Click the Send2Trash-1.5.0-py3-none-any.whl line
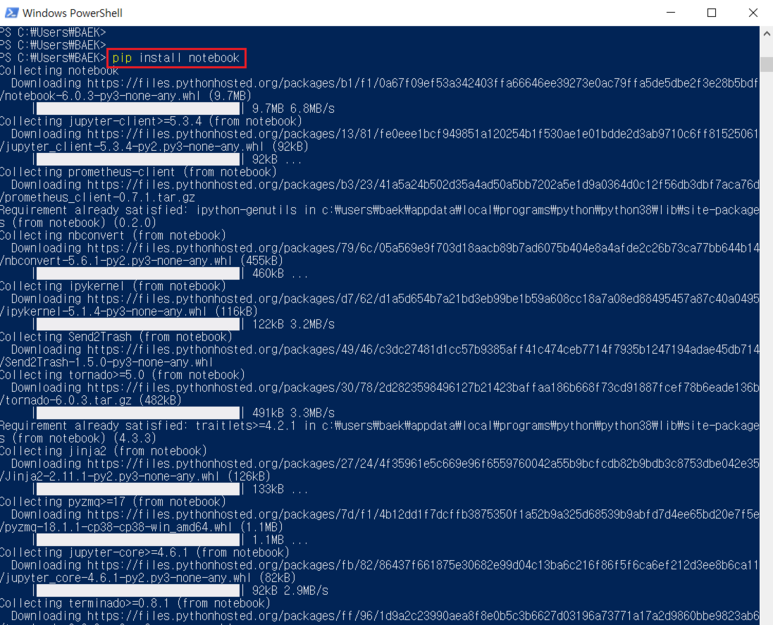 [106, 362]
